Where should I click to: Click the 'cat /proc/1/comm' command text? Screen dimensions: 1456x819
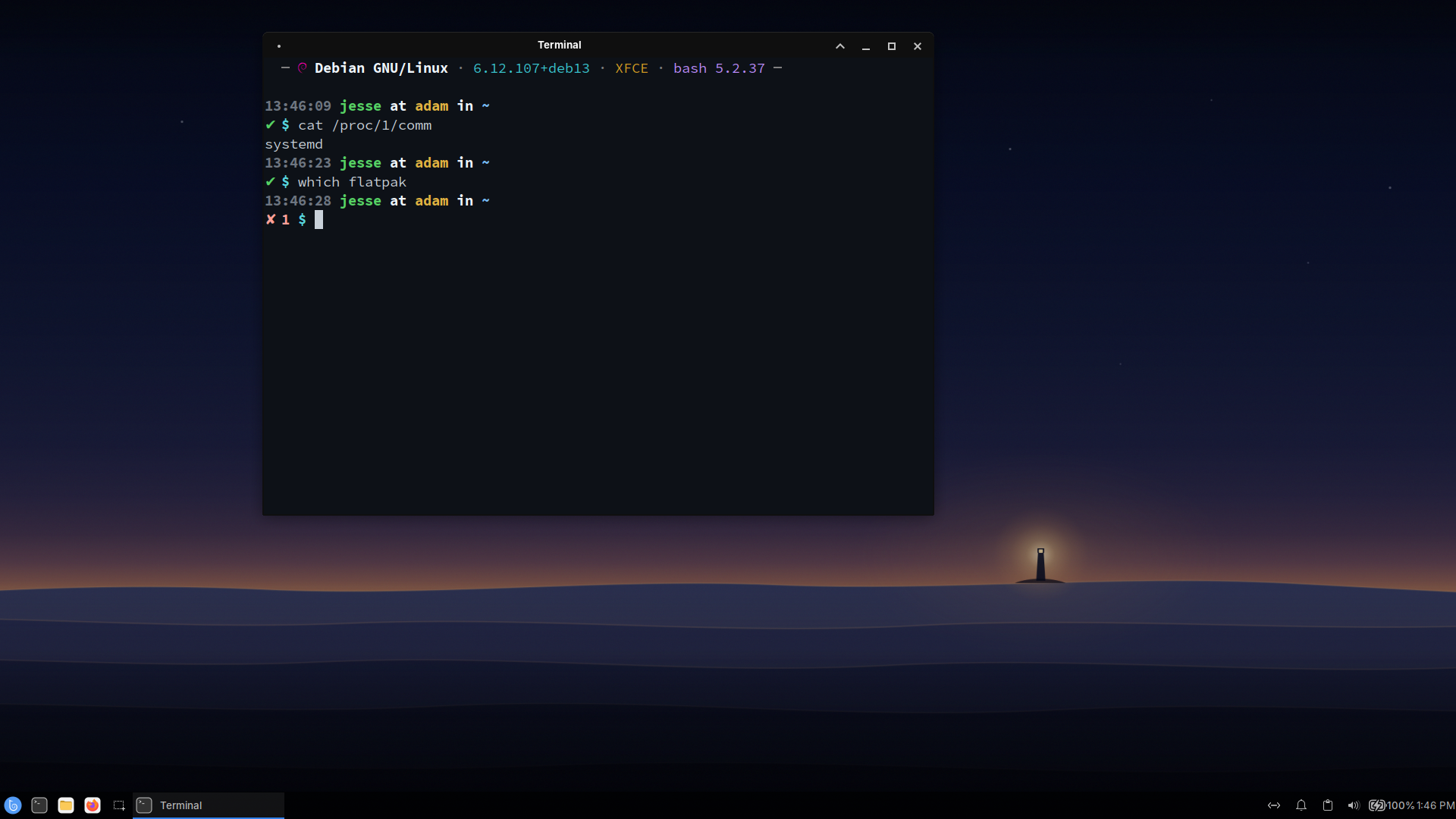[x=365, y=125]
